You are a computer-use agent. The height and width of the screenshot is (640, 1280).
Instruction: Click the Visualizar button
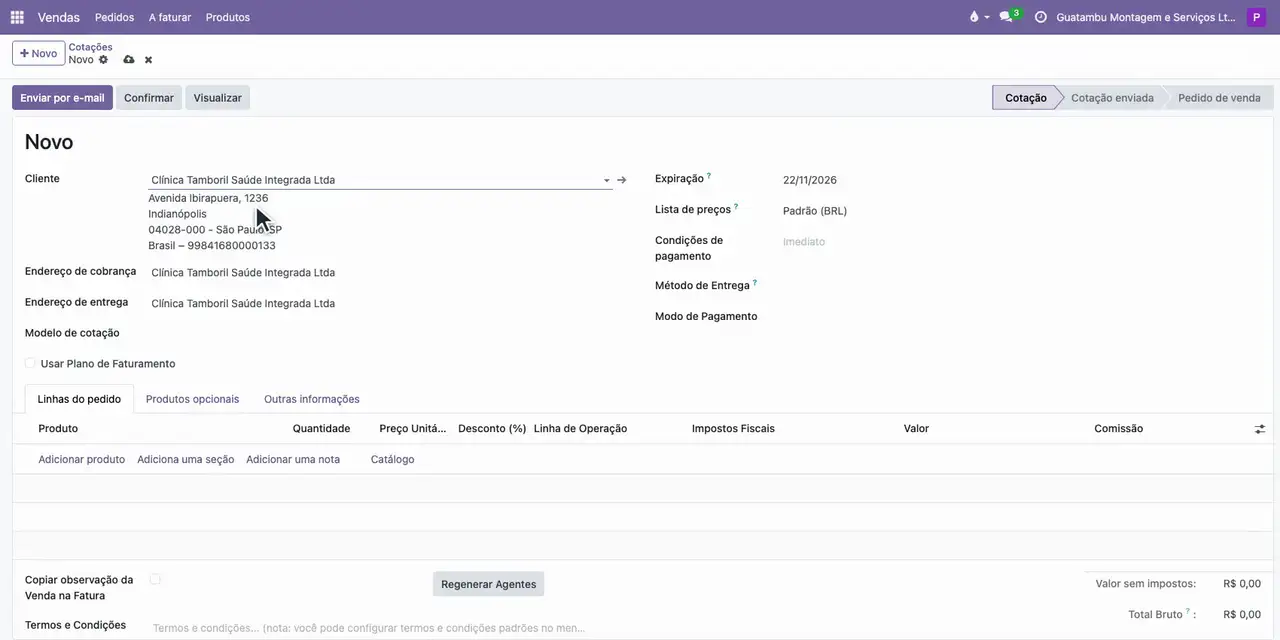click(218, 98)
